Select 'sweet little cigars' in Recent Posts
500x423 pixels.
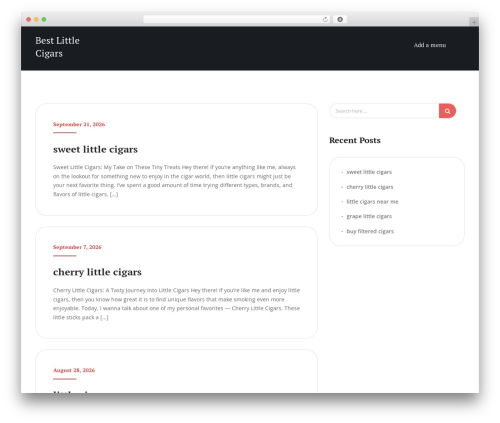369,172
